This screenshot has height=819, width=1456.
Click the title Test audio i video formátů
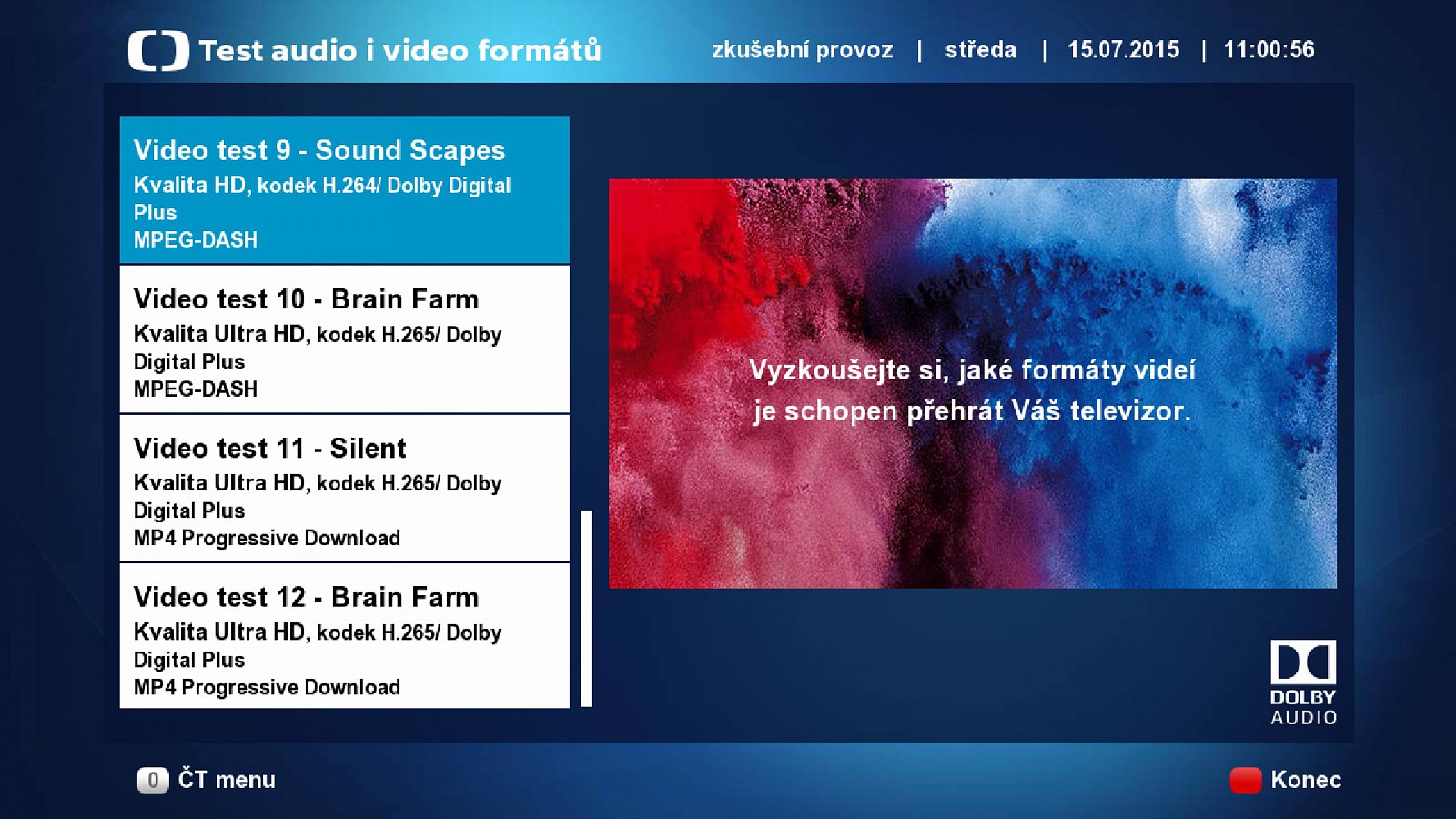tap(401, 51)
